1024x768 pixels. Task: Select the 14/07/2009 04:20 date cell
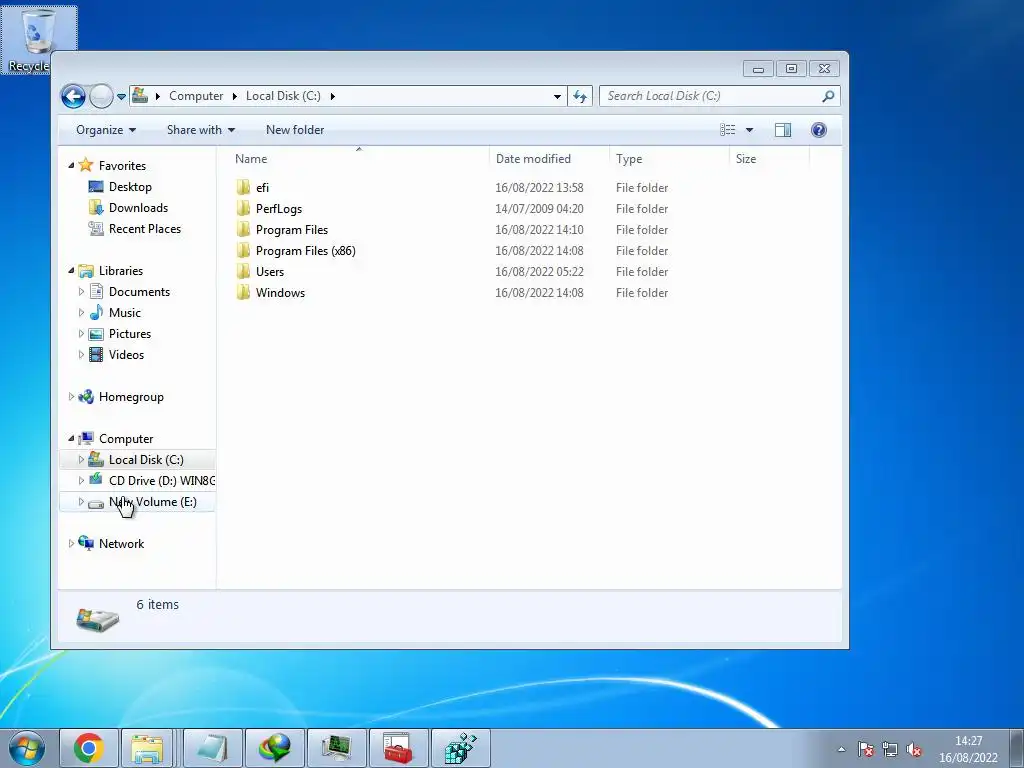coord(539,209)
